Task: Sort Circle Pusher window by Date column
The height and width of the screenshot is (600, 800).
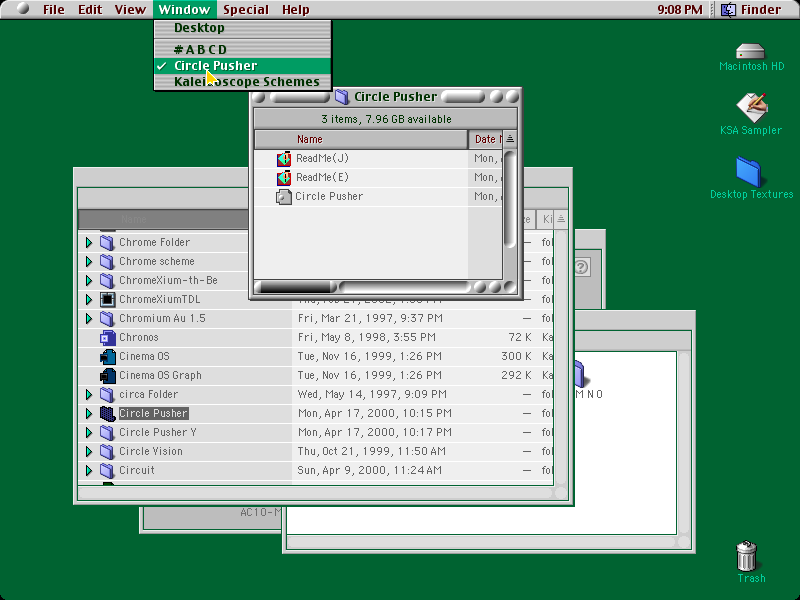Action: pyautogui.click(x=486, y=139)
